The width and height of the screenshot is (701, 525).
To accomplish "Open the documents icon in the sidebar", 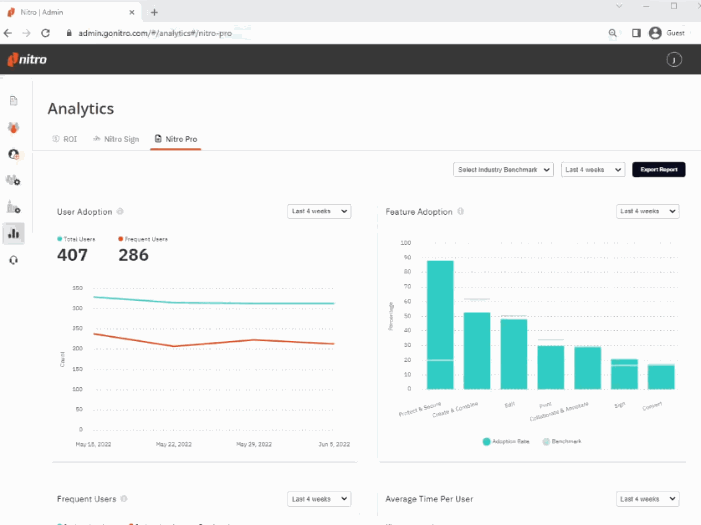I will tap(14, 101).
